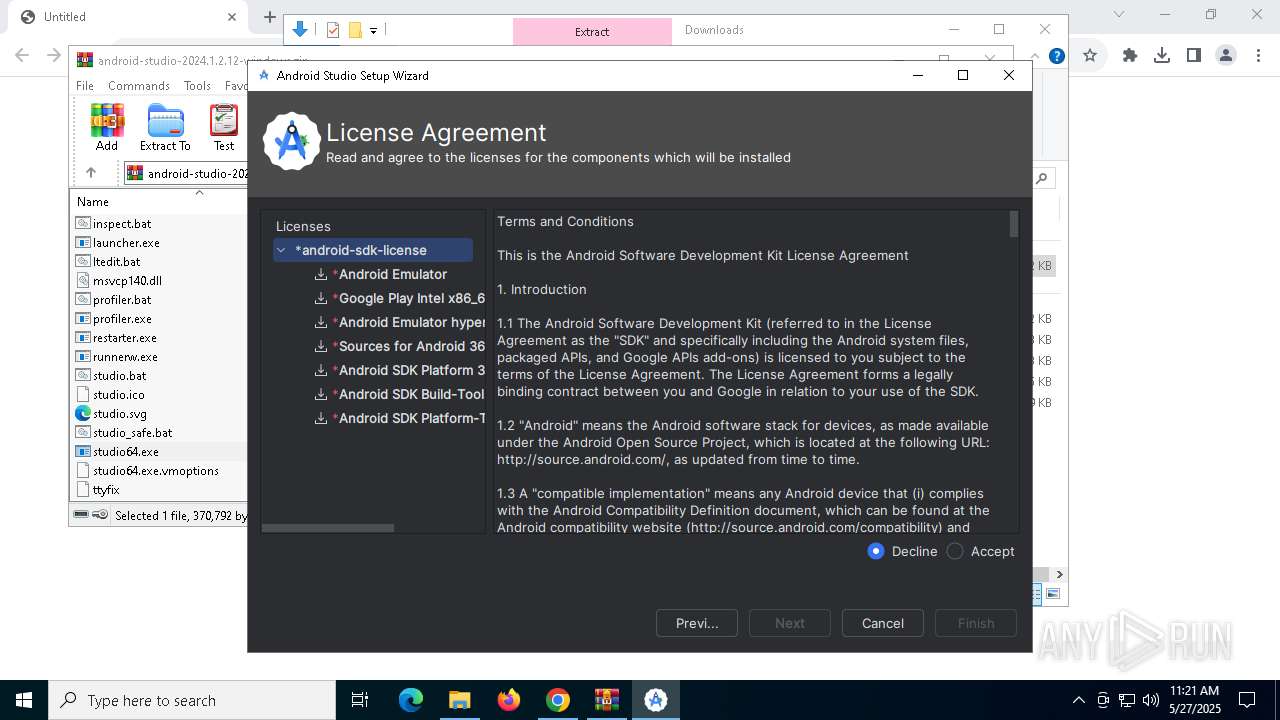Click the license text vertical scrollbar thumb
The height and width of the screenshot is (720, 1280).
pyautogui.click(x=1013, y=224)
